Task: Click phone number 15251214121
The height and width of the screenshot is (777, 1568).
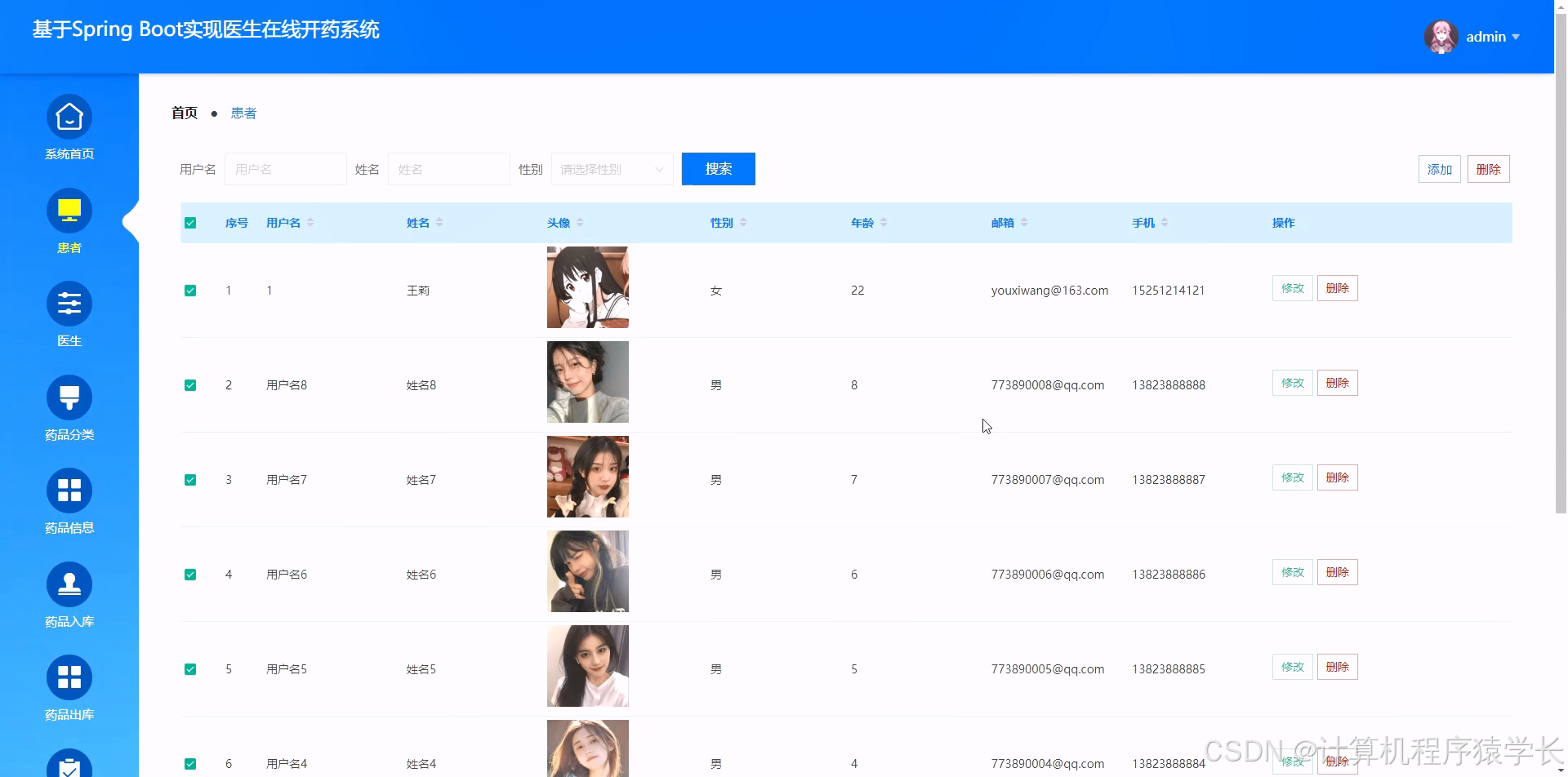Action: 1169,291
